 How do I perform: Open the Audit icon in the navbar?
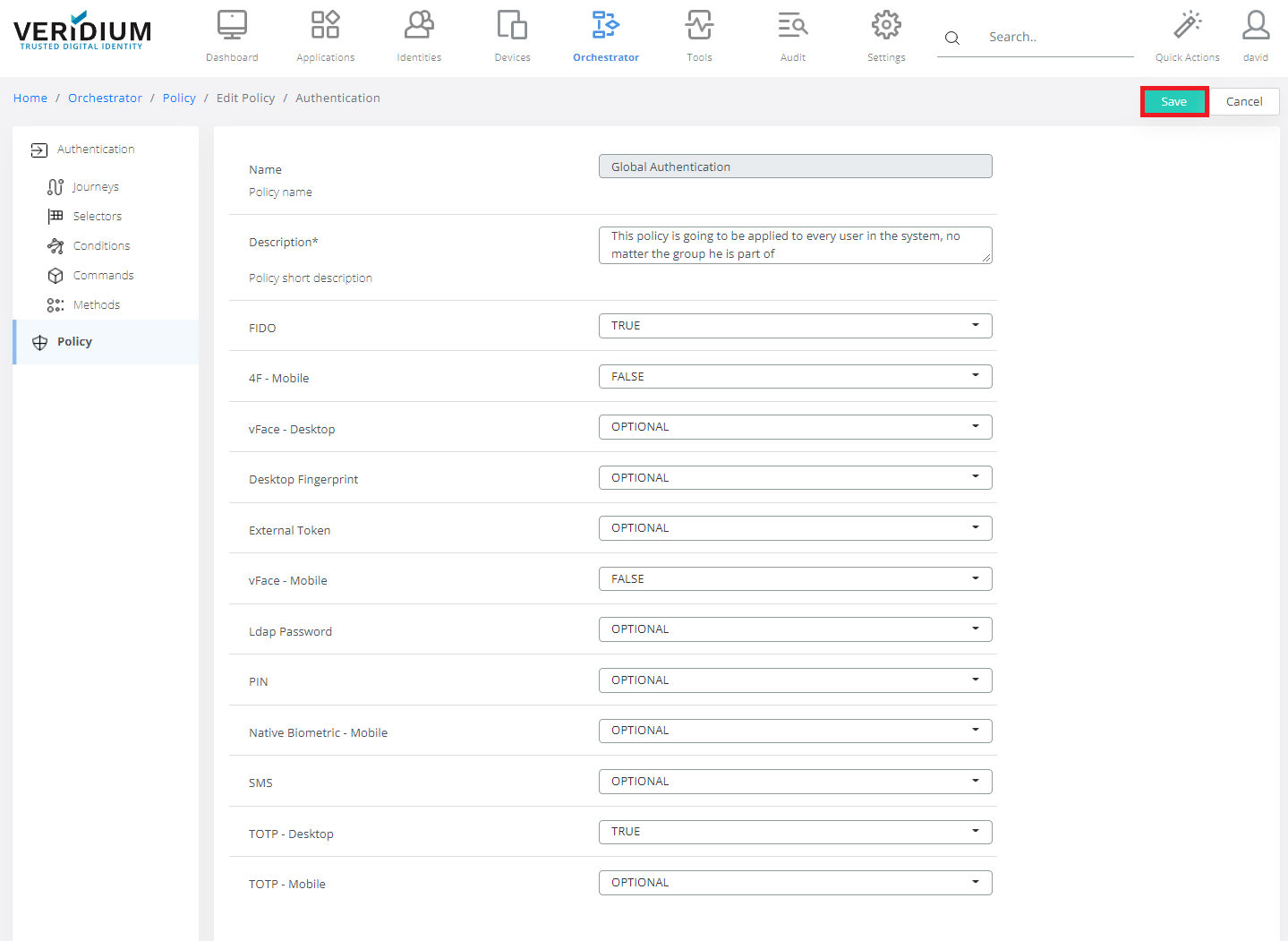(792, 25)
